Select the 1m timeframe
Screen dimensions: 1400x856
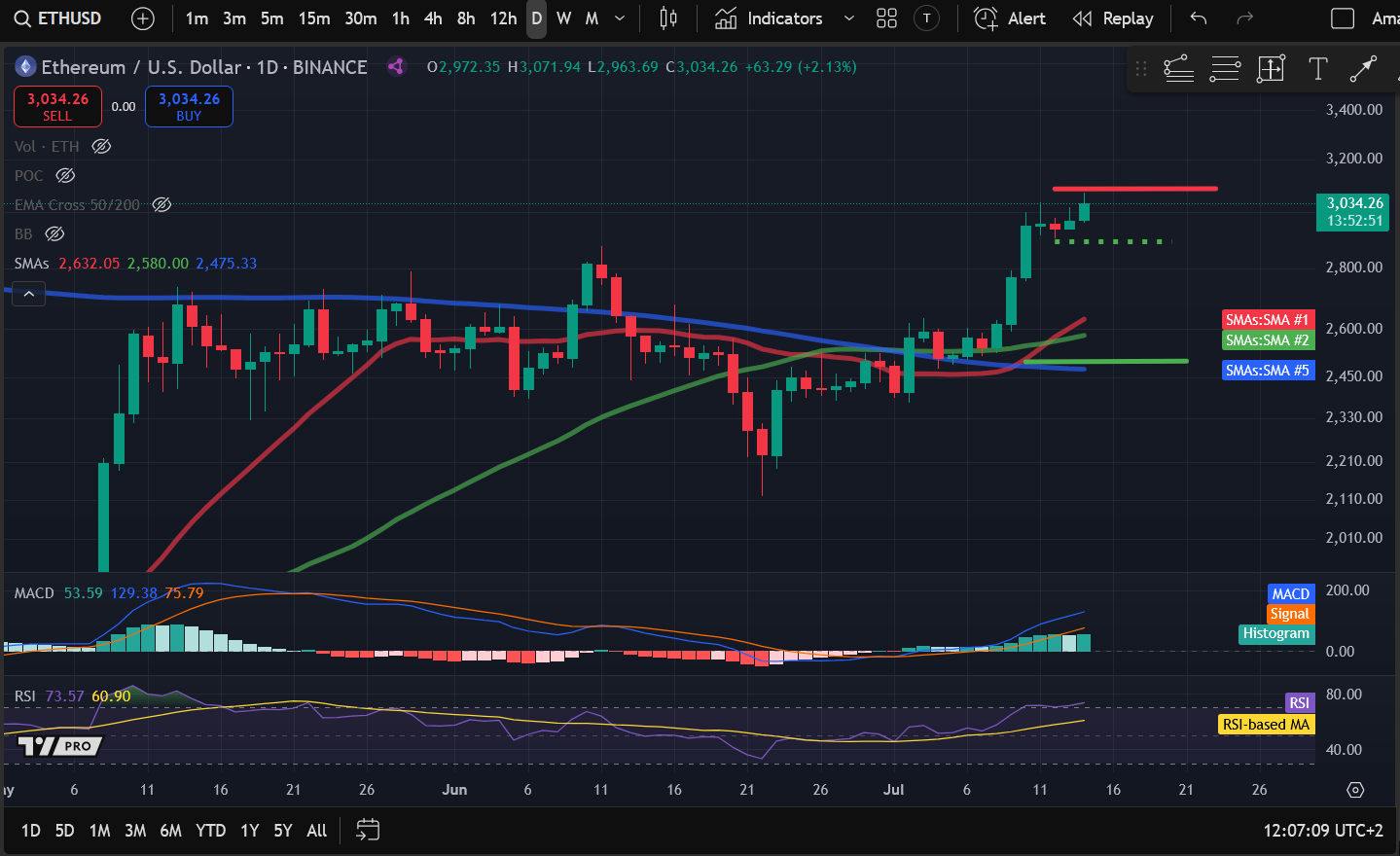(197, 18)
